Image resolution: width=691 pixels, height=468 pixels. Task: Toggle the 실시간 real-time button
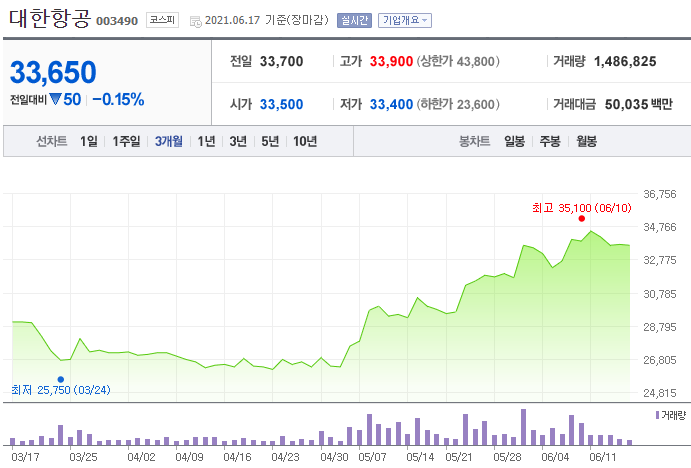pyautogui.click(x=354, y=20)
